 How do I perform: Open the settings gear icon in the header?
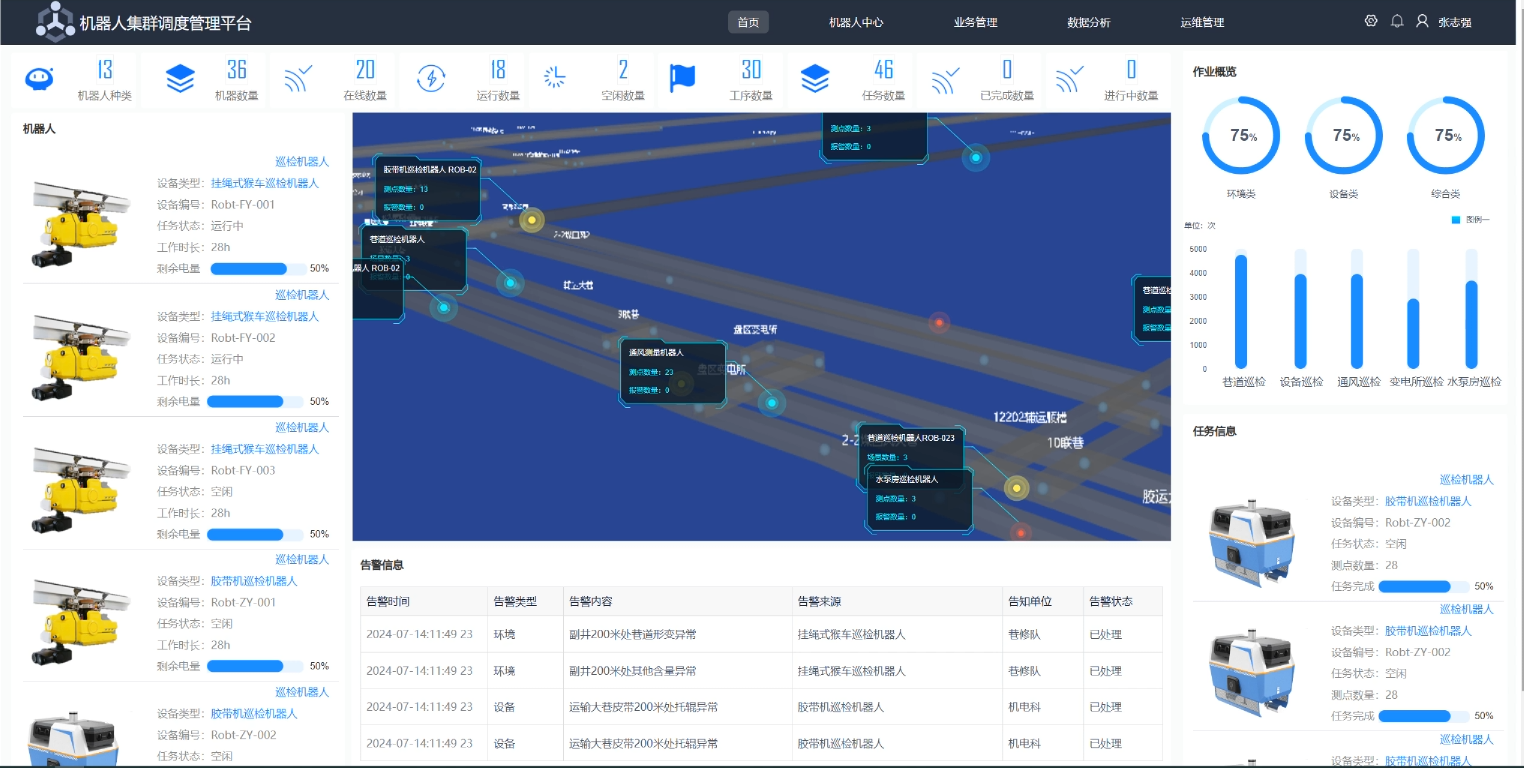pyautogui.click(x=1371, y=21)
